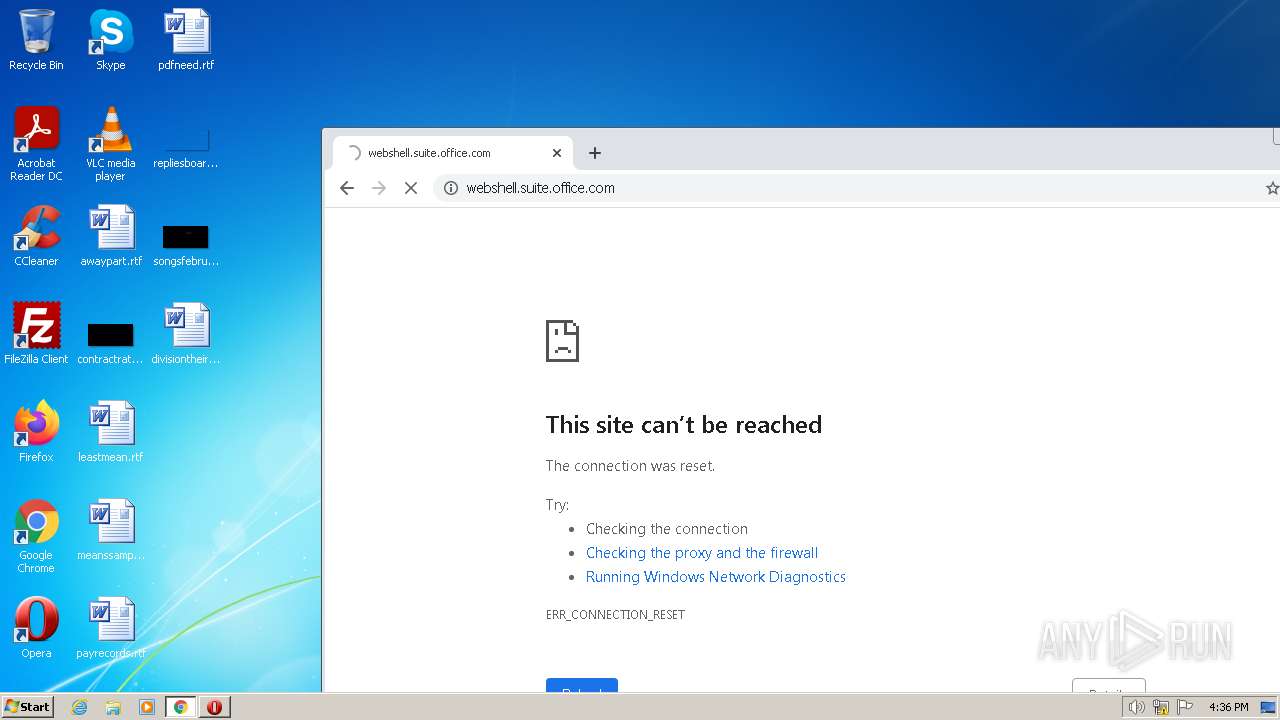Select the awaypart.rtf document icon
The width and height of the screenshot is (1280, 720).
click(111, 236)
